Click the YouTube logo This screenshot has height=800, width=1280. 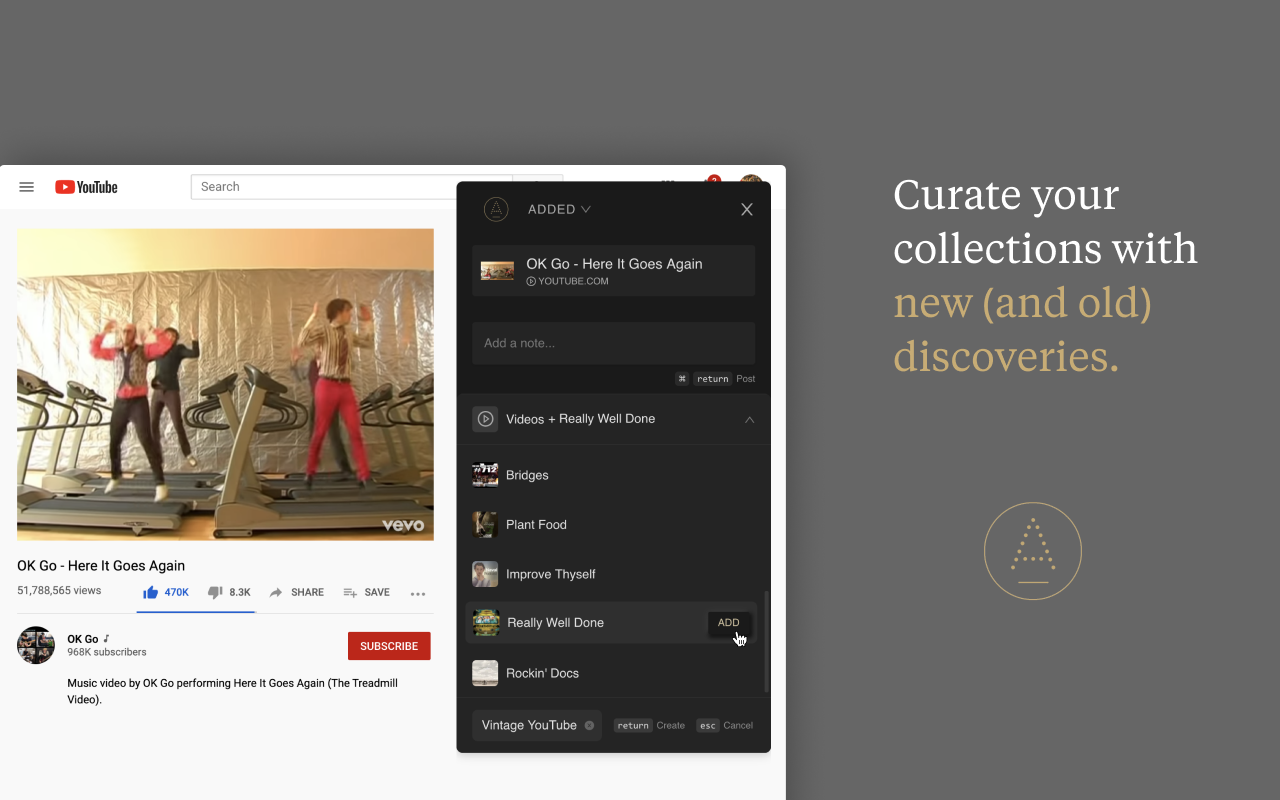[x=86, y=187]
